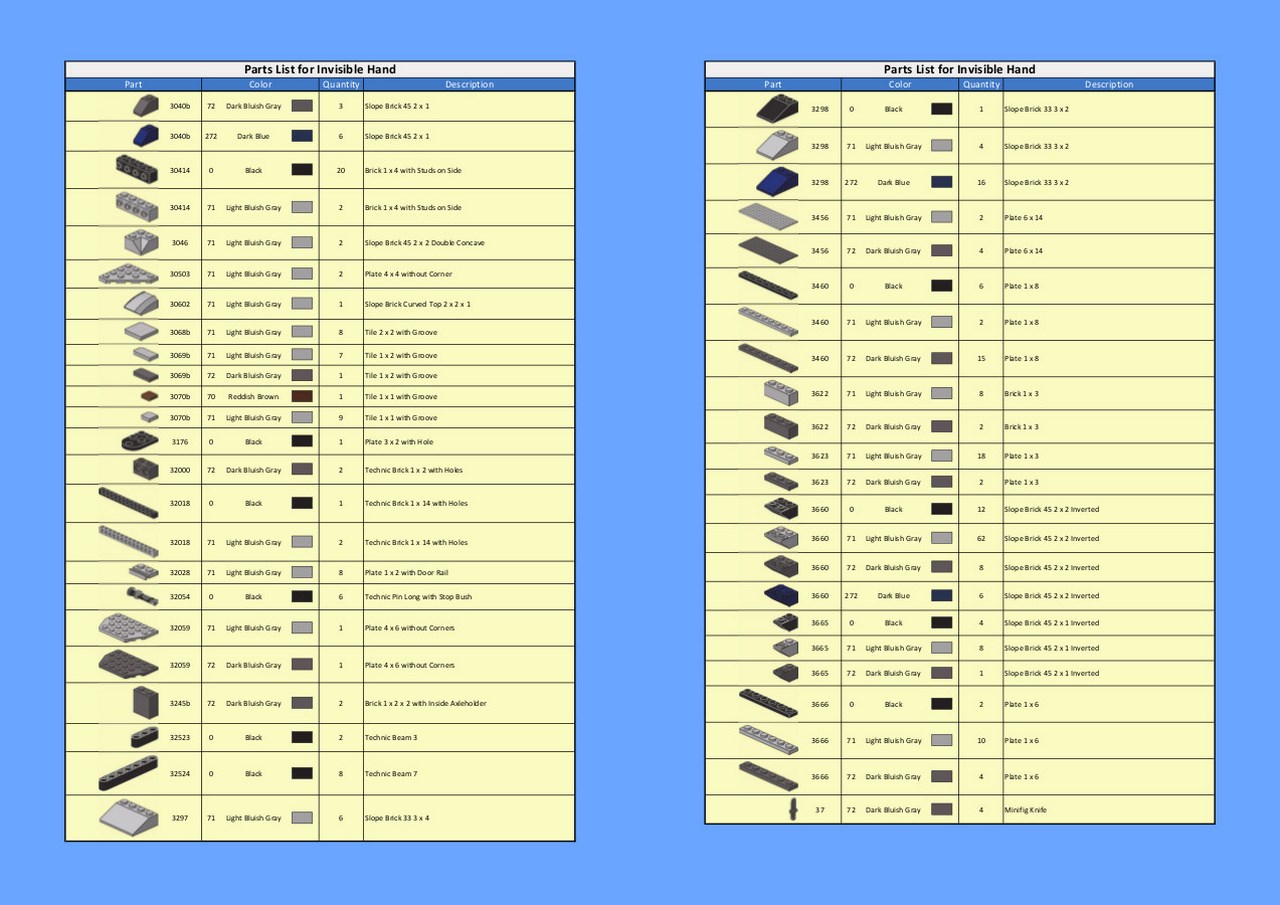1280x905 pixels.
Task: Select the 3068b tile 2 x 2 image
Action: point(141,331)
